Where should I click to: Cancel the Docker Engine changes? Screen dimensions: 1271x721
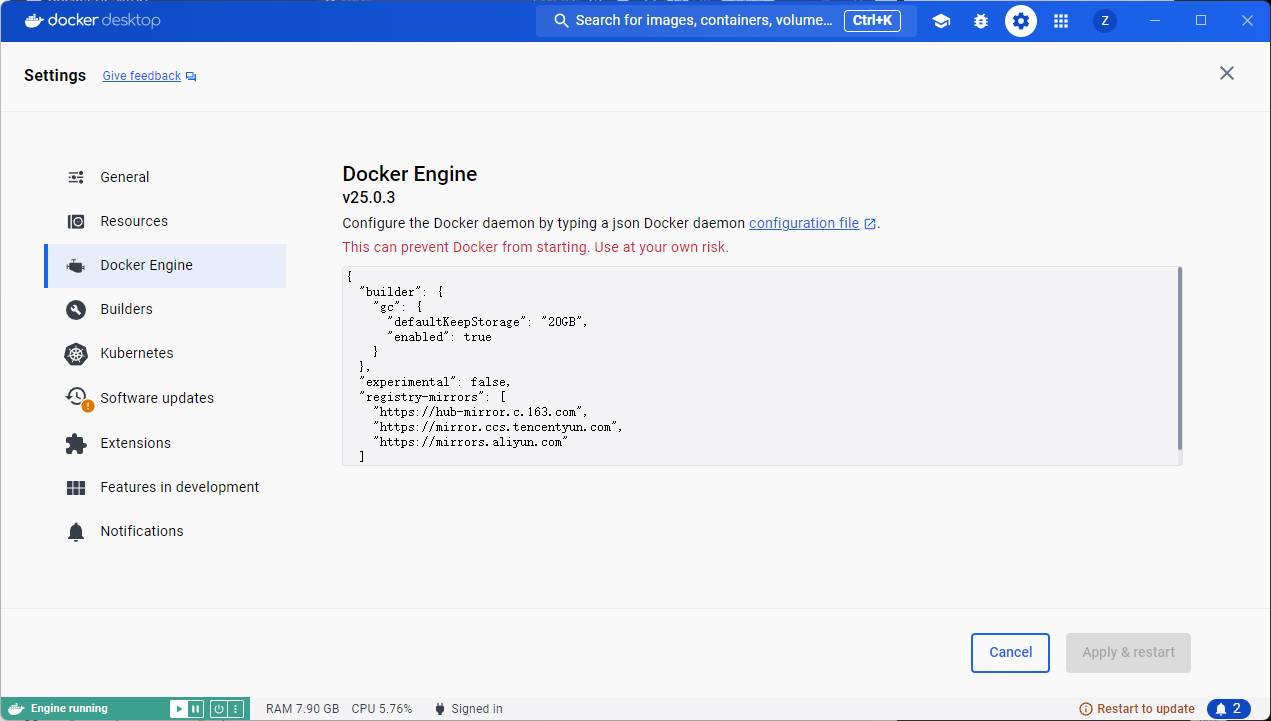pyautogui.click(x=1010, y=652)
